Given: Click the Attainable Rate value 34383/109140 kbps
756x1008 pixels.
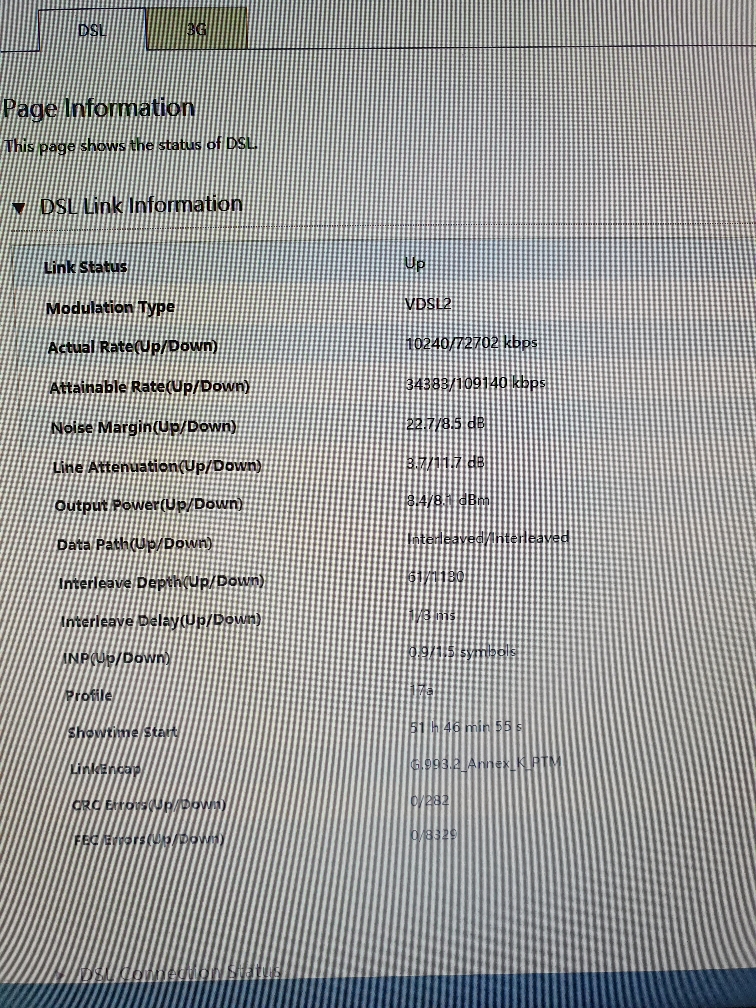Looking at the screenshot, I should click(476, 383).
